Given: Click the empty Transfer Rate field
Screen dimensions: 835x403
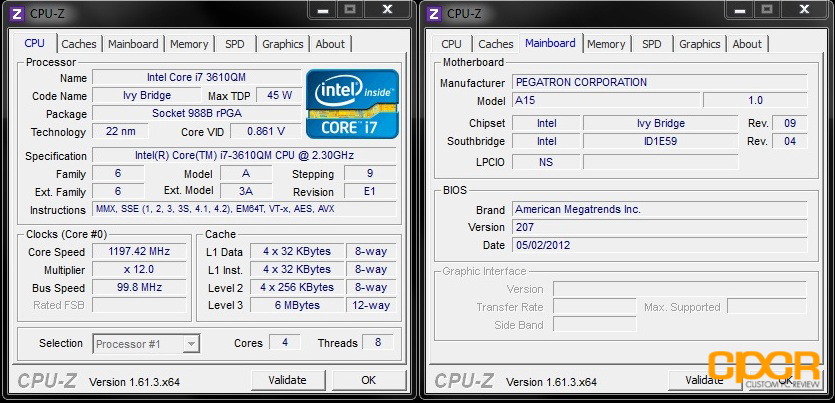Looking at the screenshot, I should (595, 307).
